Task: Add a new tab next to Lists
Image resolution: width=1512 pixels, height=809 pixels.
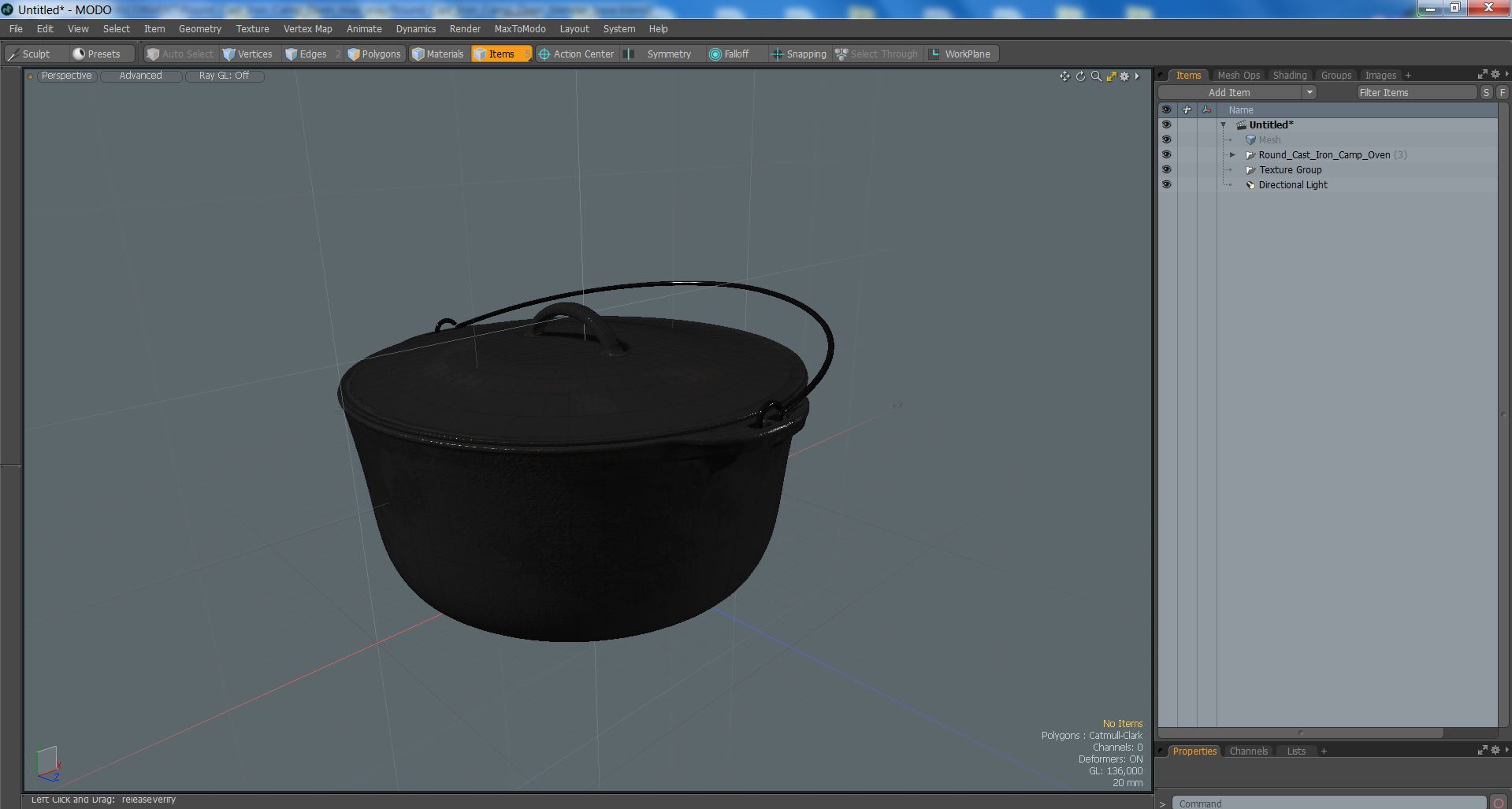Action: tap(1324, 751)
